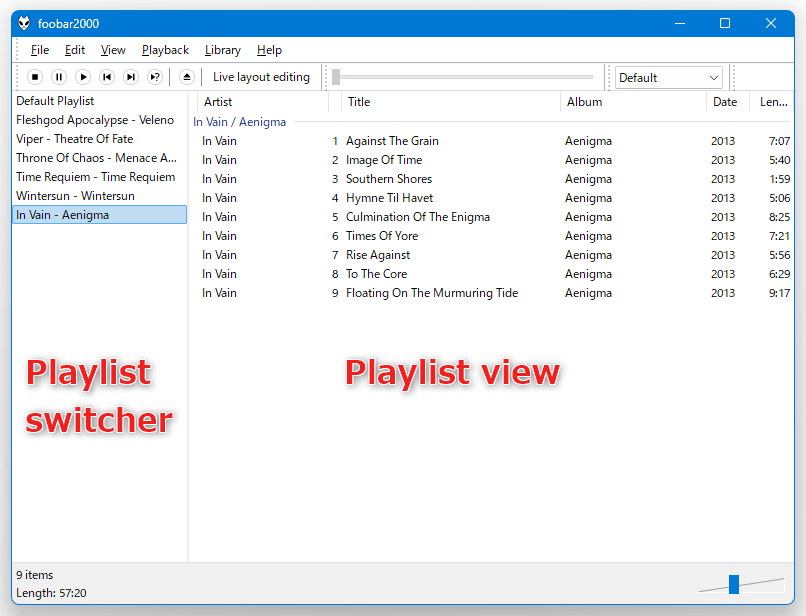806x616 pixels.
Task: Start playback with the Play button
Action: pos(83,77)
